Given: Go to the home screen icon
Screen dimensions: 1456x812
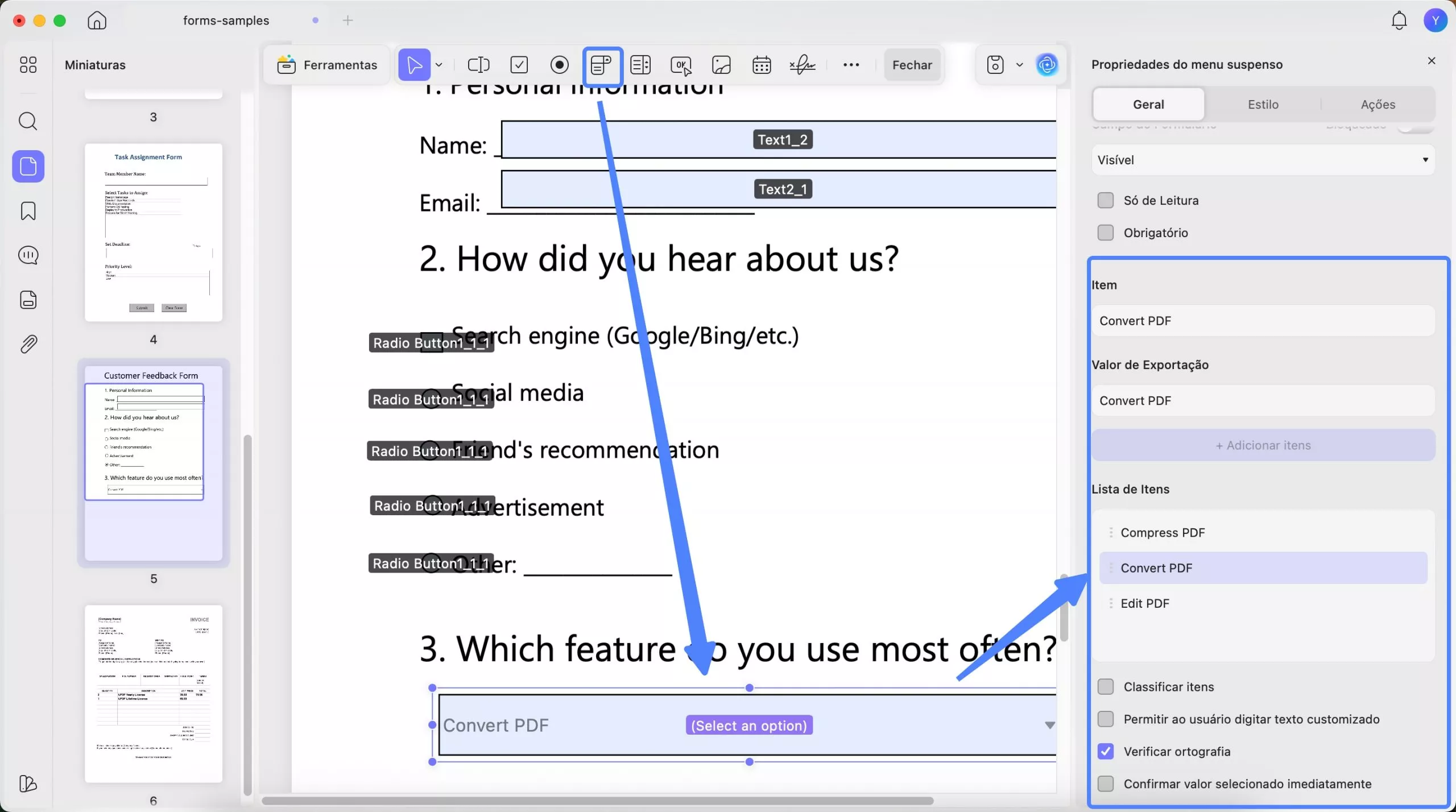Looking at the screenshot, I should coord(97,20).
